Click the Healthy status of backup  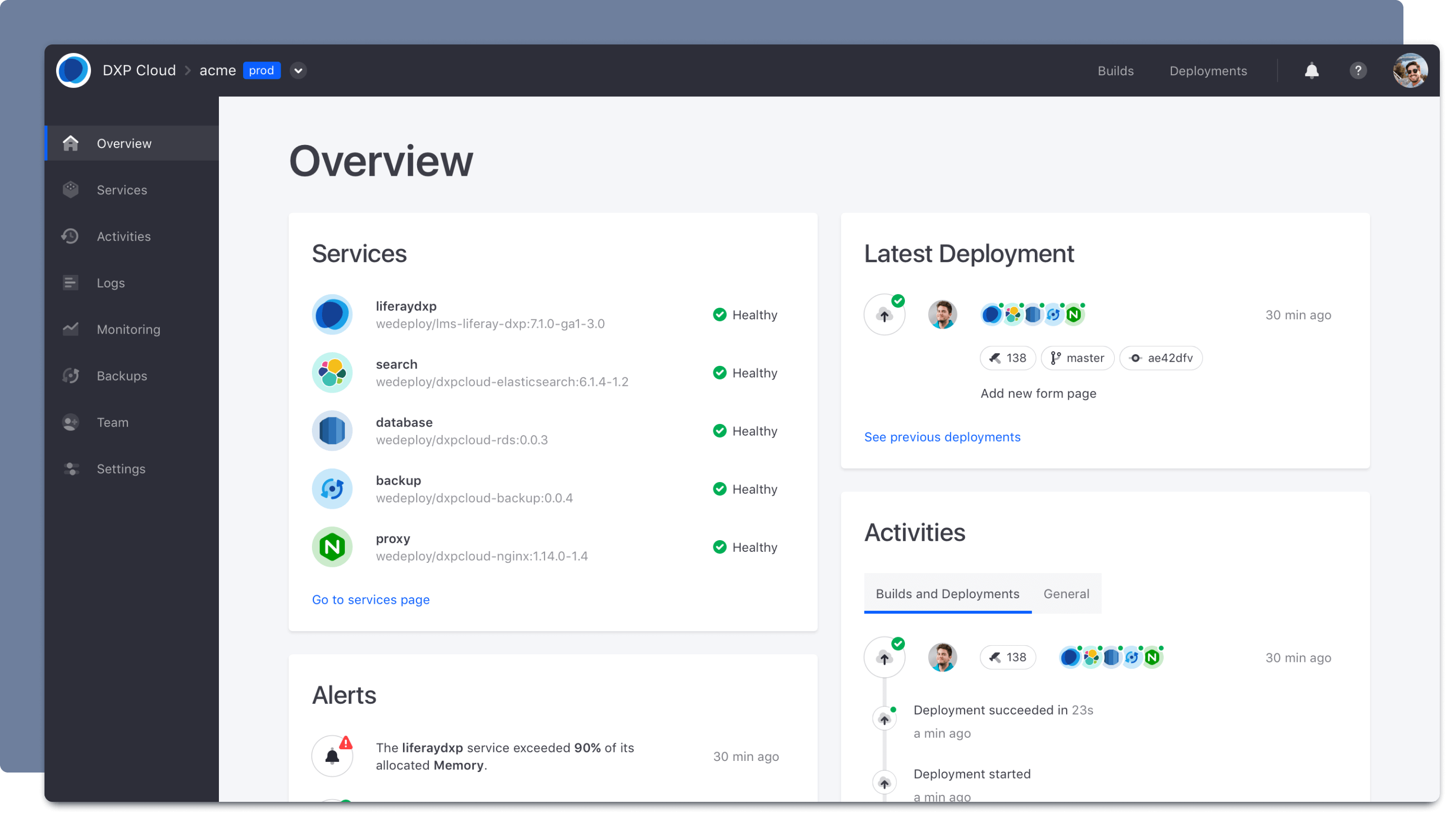tap(745, 489)
